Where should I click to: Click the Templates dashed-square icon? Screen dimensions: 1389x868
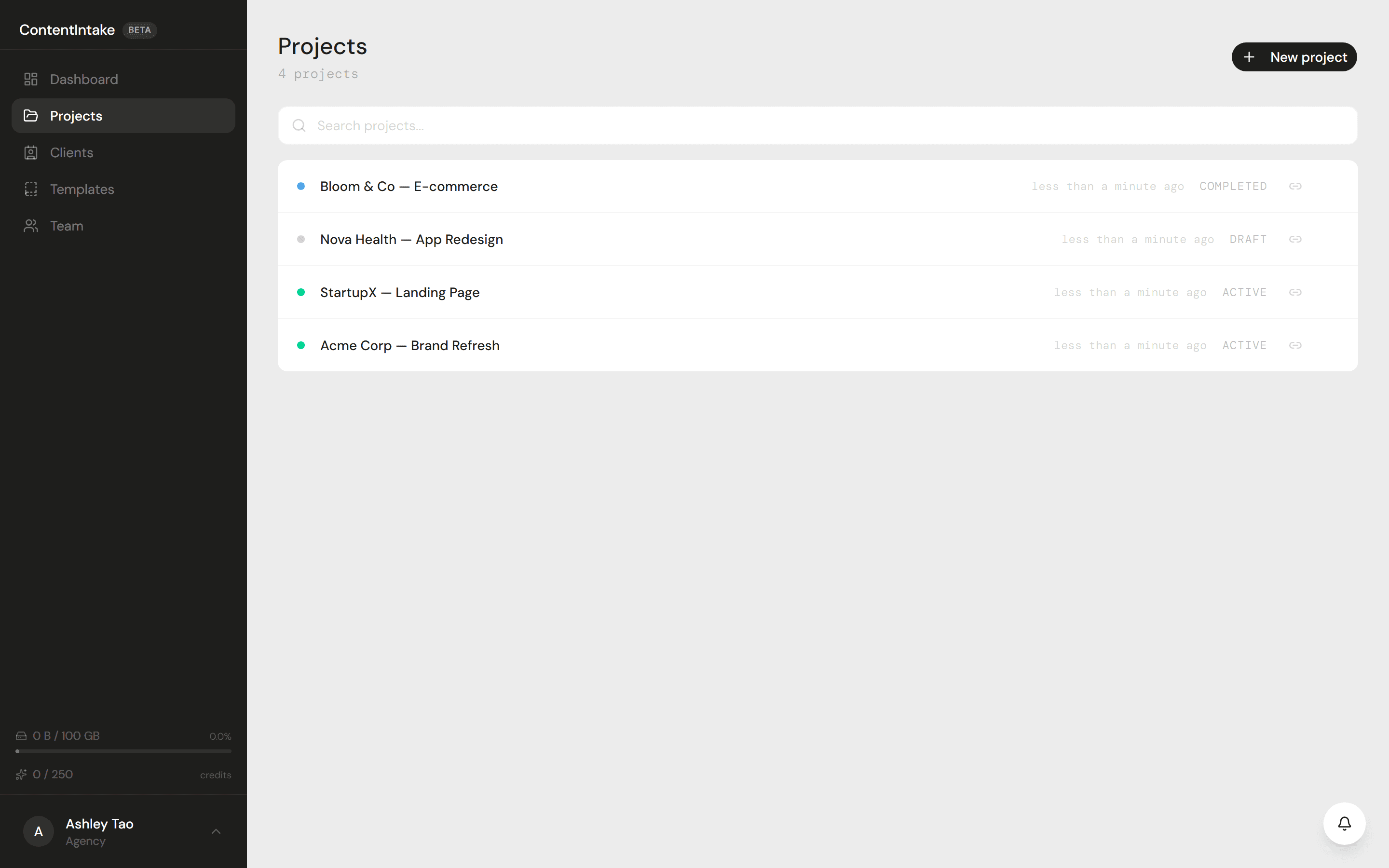click(x=31, y=190)
